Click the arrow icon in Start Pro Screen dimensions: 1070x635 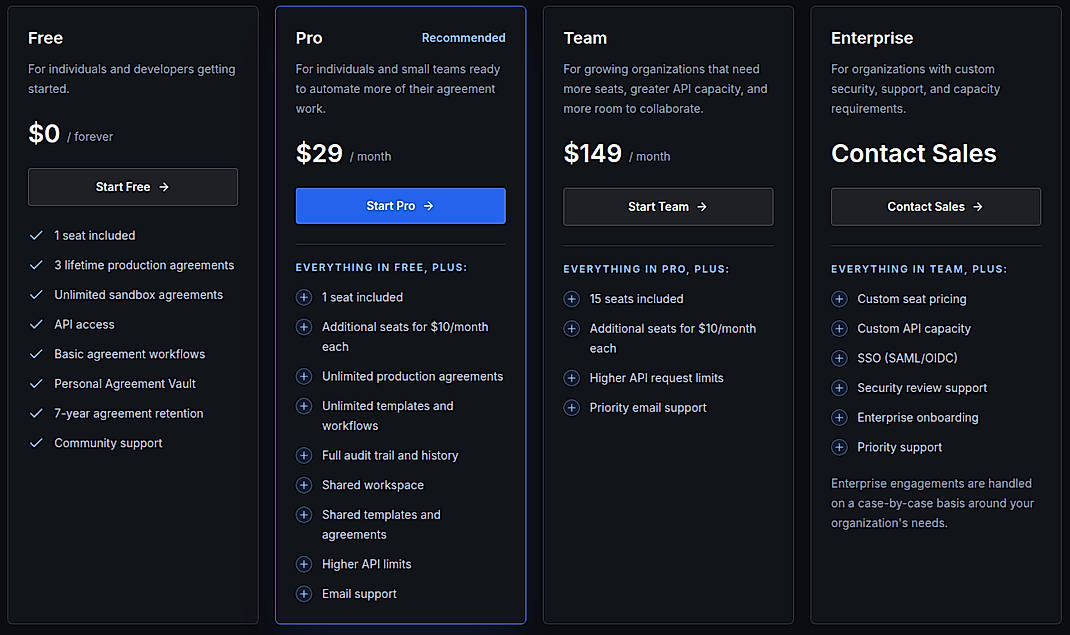pos(429,206)
